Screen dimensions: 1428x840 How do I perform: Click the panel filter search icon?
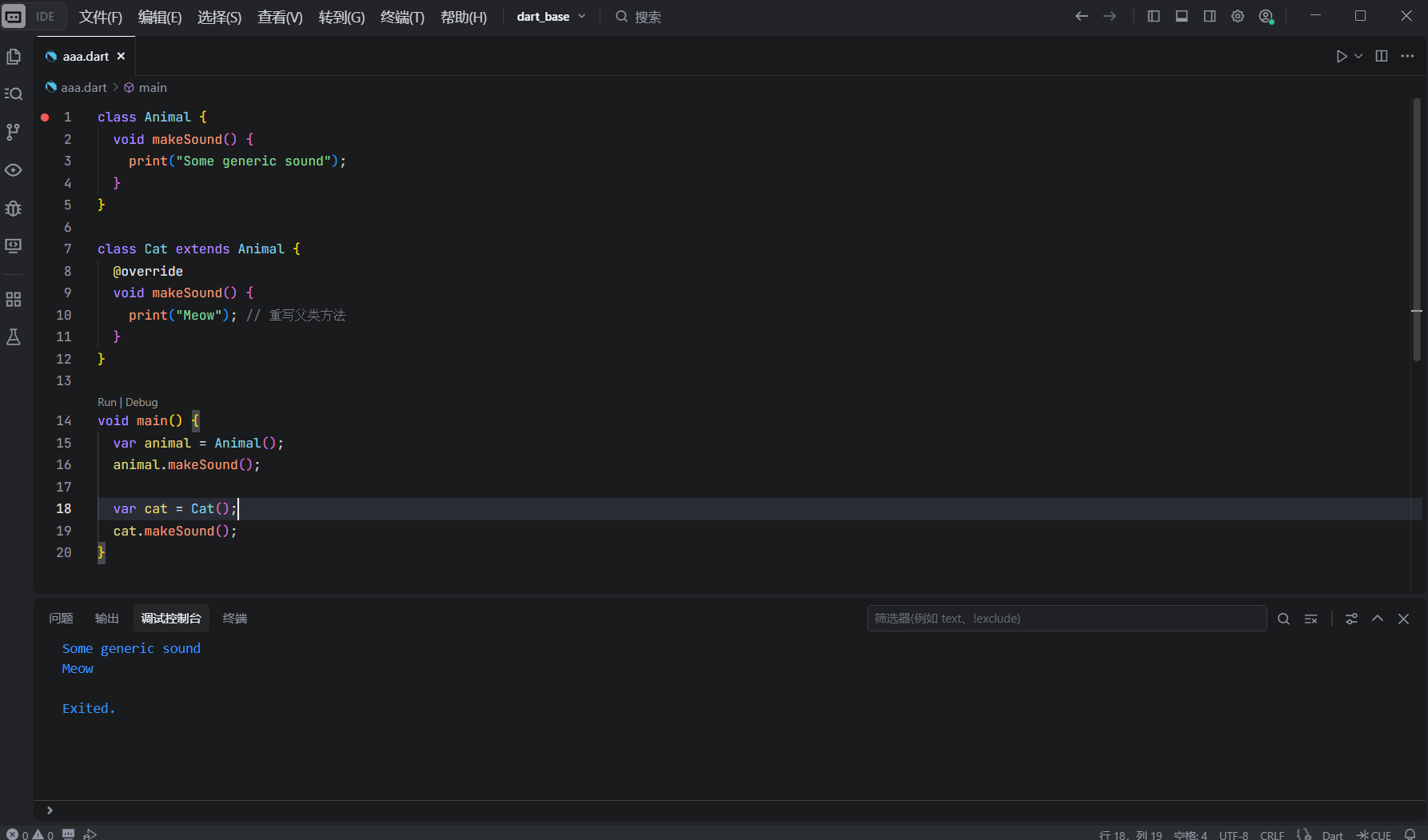click(x=1283, y=619)
